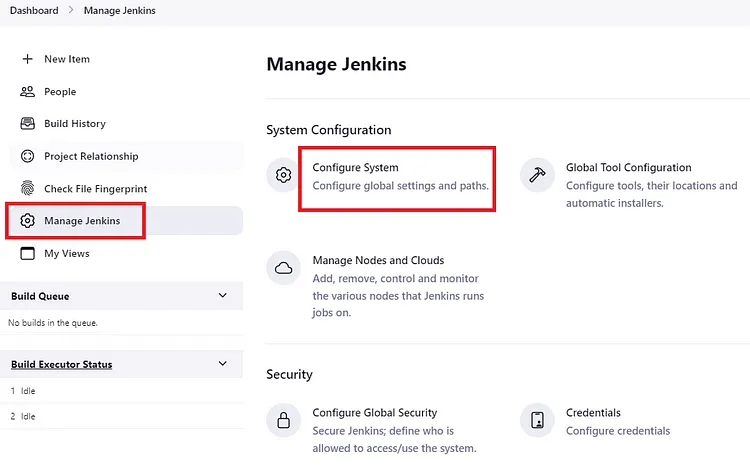Open Check File Fingerprint in sidebar

point(96,189)
